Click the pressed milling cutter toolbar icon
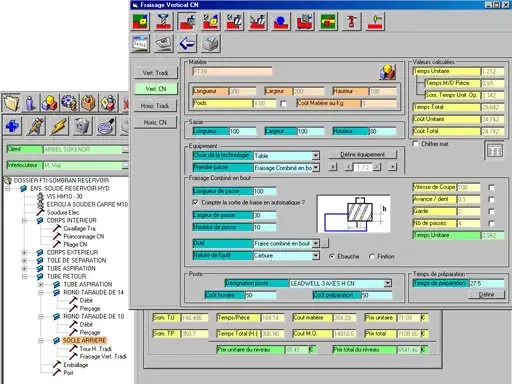 [x=187, y=22]
